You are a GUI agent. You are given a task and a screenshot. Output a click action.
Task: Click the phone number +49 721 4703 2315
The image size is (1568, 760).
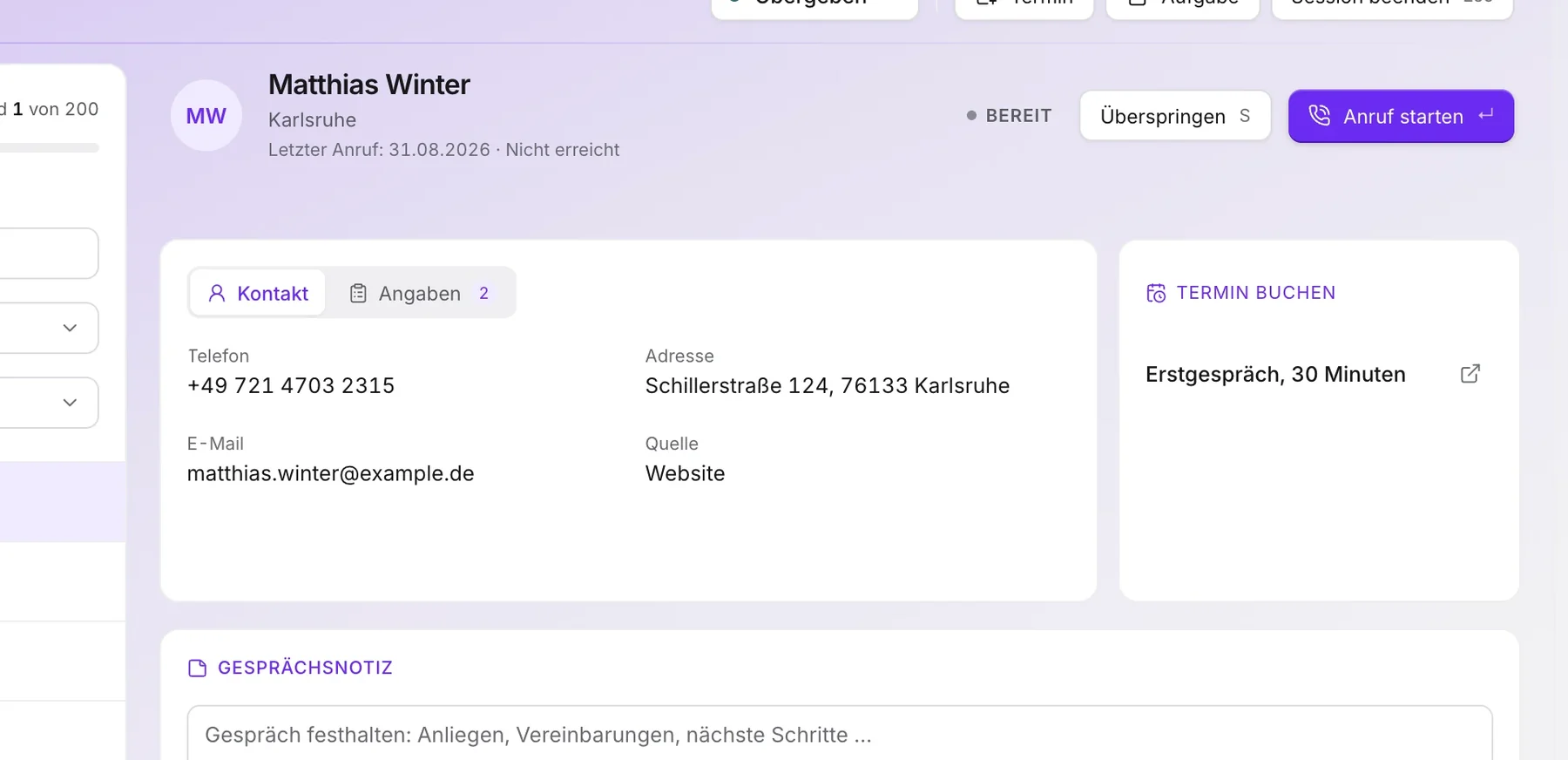[291, 386]
